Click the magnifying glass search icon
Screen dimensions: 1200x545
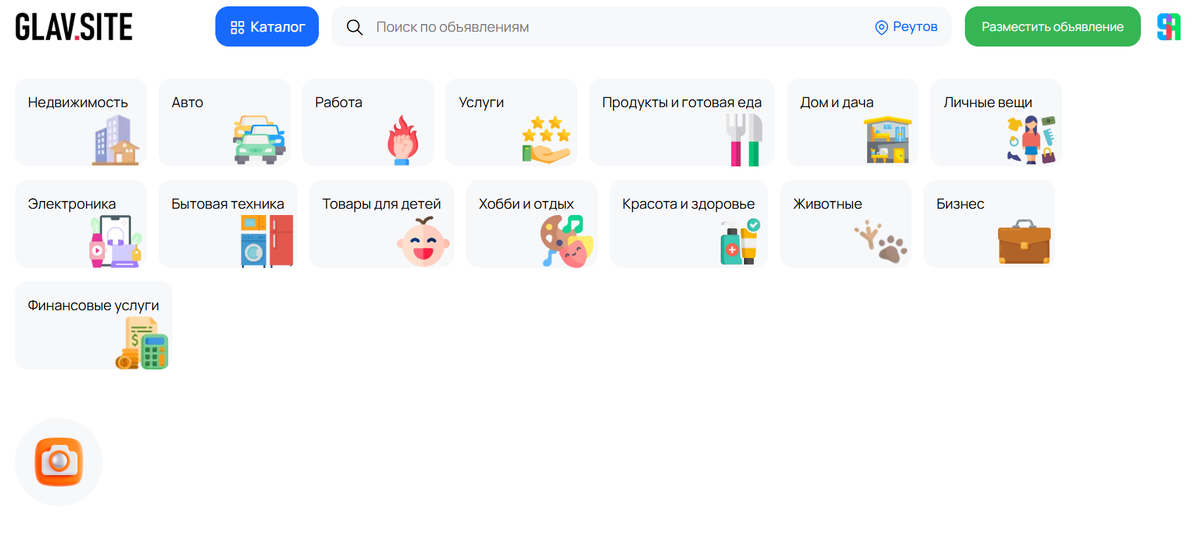[354, 27]
